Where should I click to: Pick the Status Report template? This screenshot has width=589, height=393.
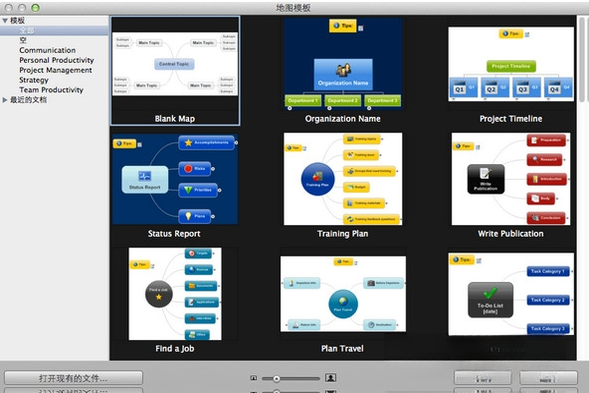click(x=175, y=179)
